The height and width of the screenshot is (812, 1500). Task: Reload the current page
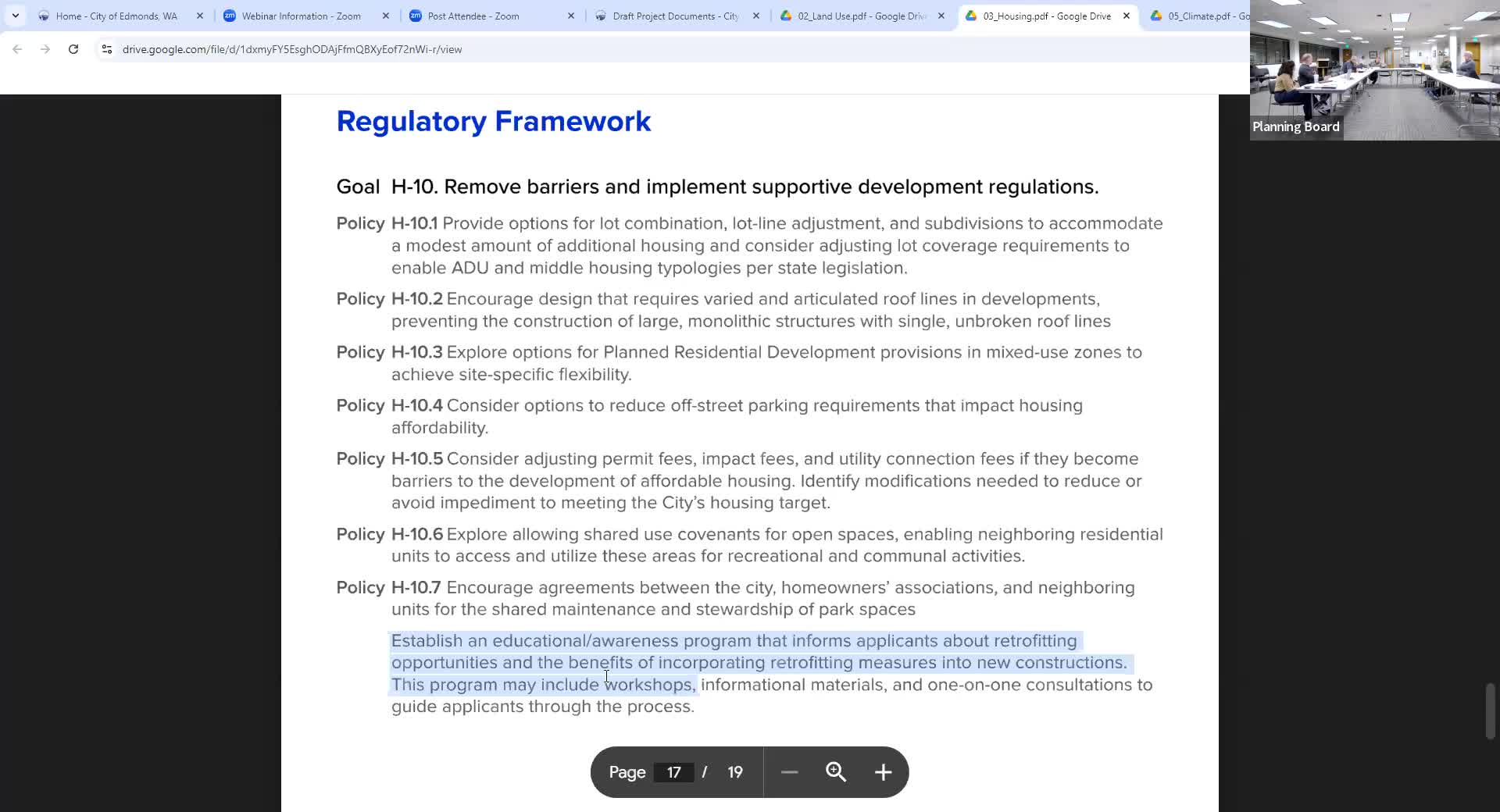point(73,49)
